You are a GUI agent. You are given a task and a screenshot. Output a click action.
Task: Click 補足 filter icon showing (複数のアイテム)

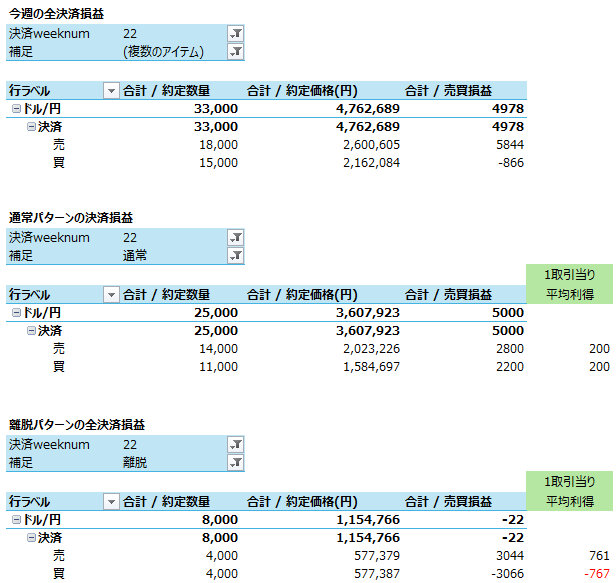click(x=235, y=51)
